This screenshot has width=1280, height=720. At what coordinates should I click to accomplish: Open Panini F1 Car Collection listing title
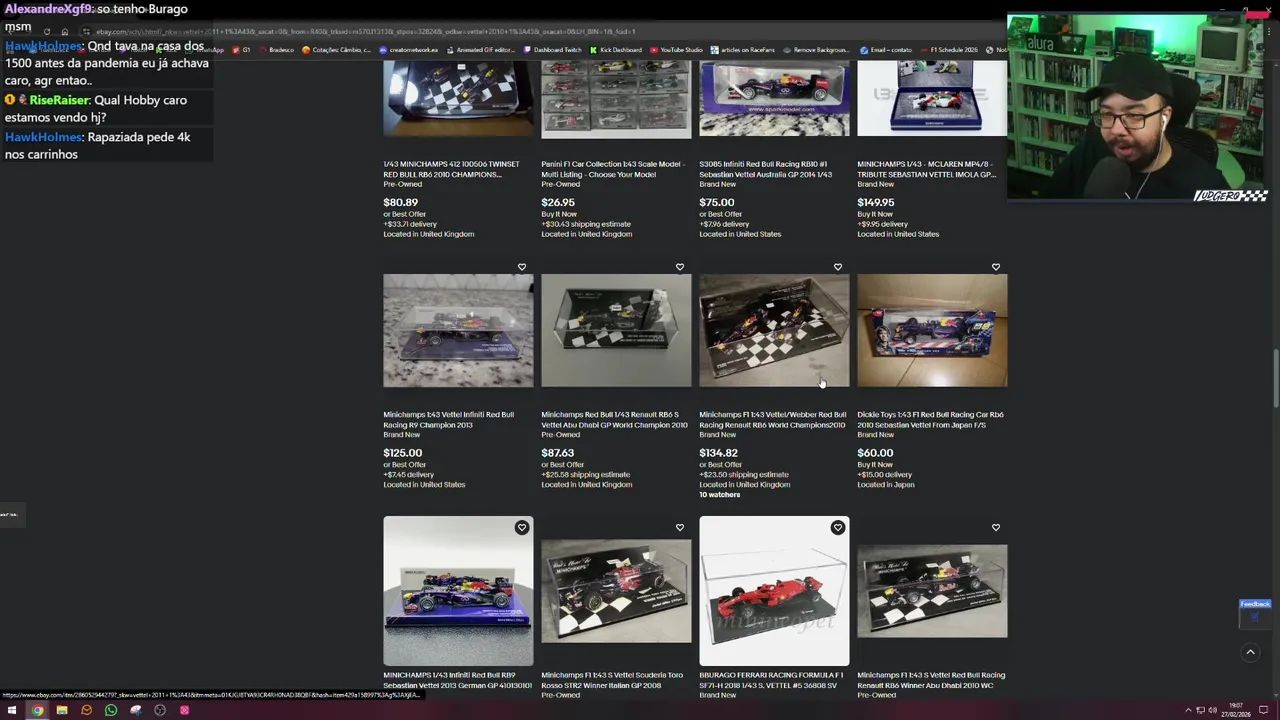613,169
